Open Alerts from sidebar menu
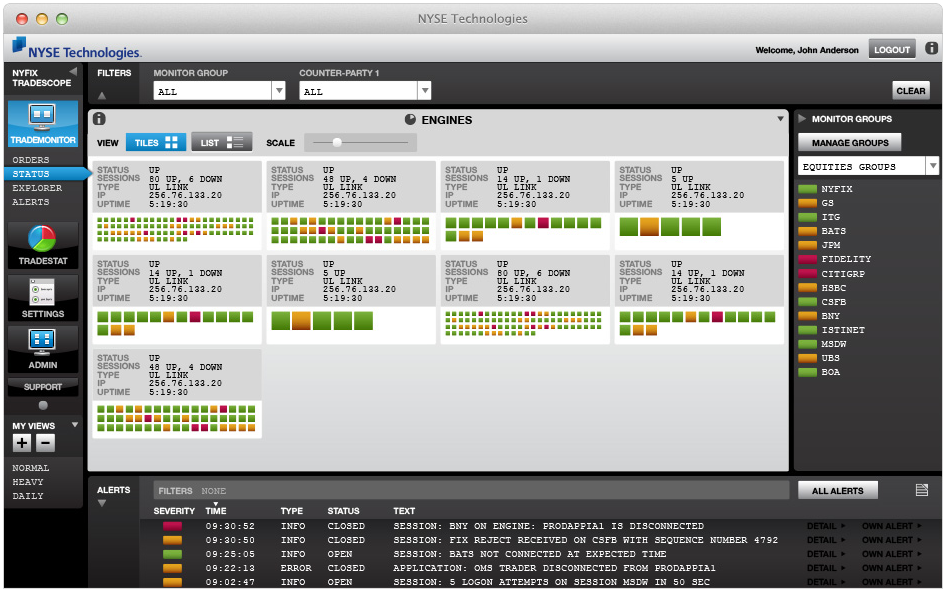This screenshot has width=944, height=590. pyautogui.click(x=31, y=202)
